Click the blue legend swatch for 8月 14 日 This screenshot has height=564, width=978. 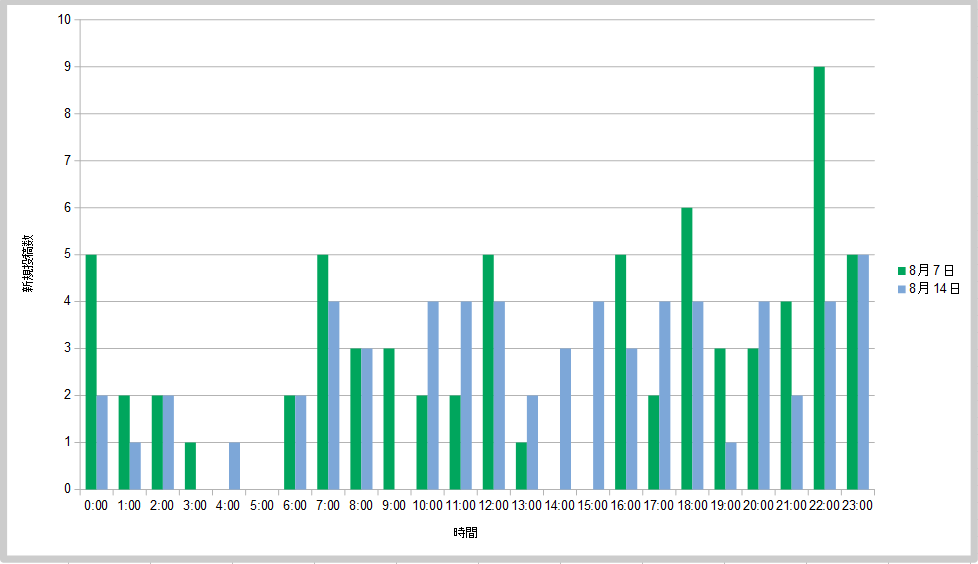(x=901, y=288)
